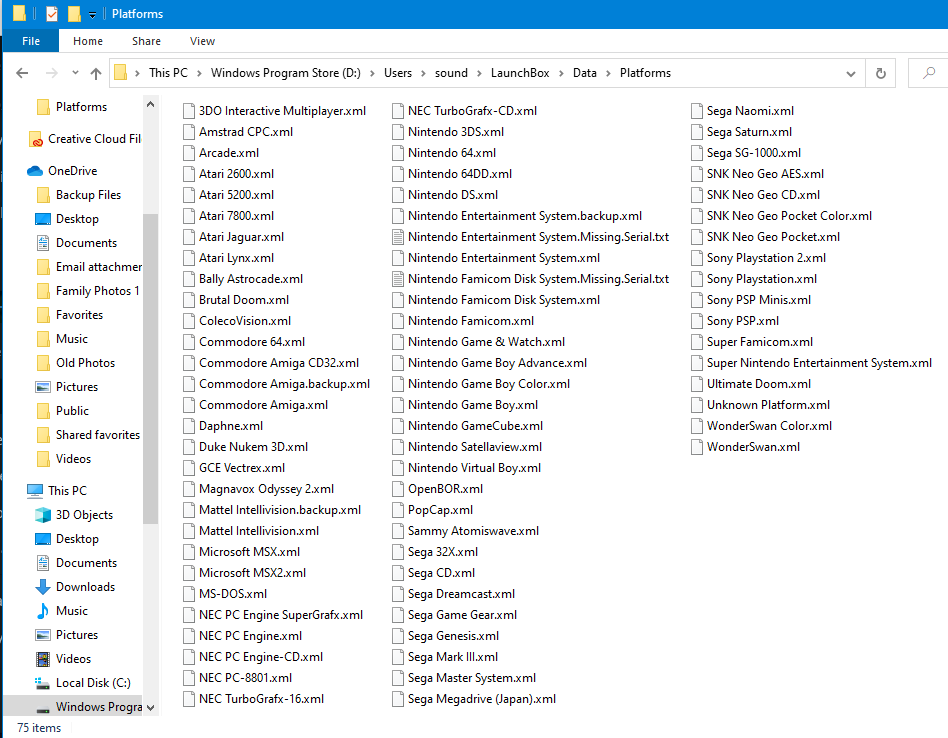The image size is (948, 738).
Task: Select the Ultimate Doom.xml file icon
Action: coord(696,384)
